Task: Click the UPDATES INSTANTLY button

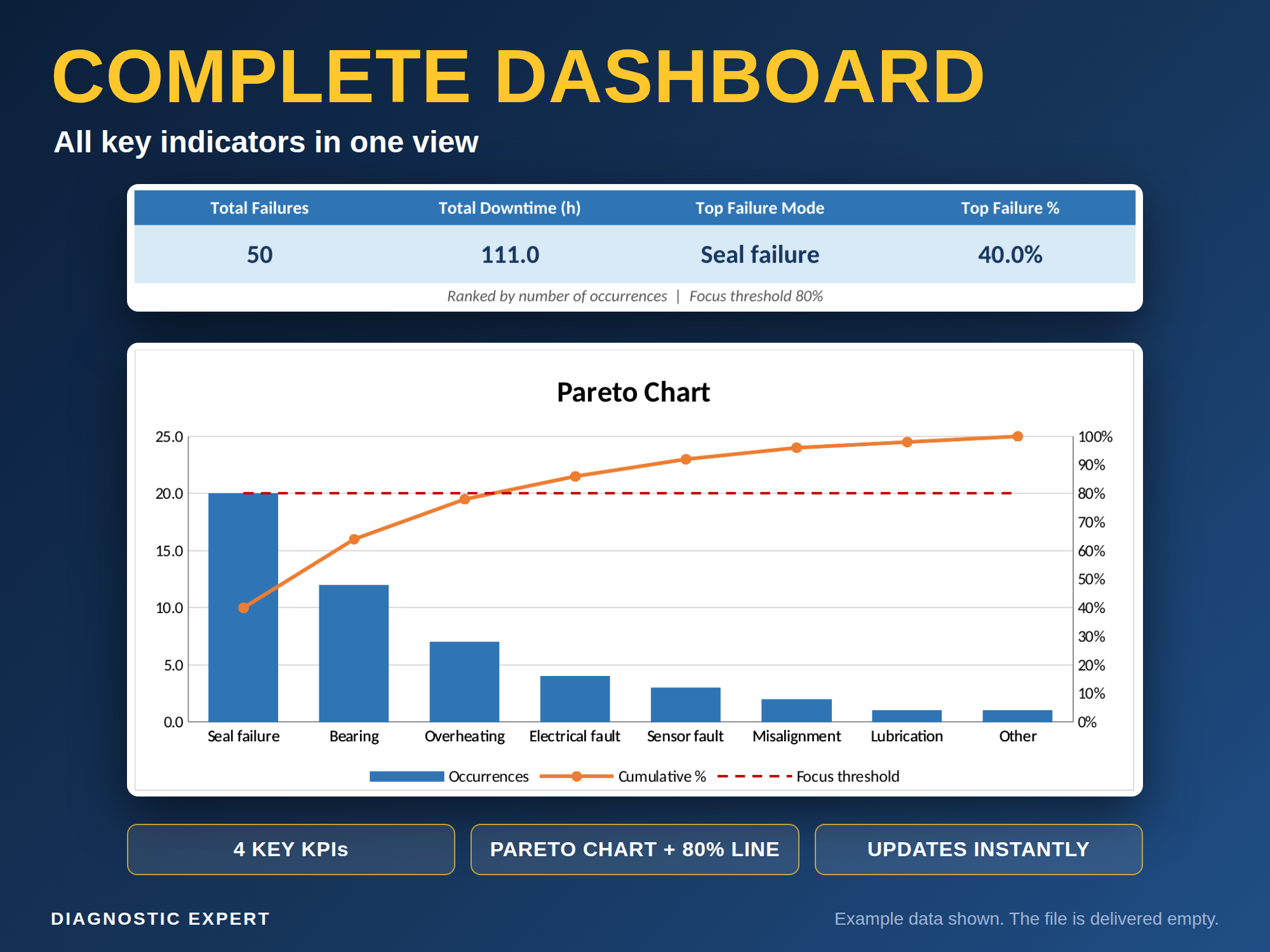Action: click(979, 849)
